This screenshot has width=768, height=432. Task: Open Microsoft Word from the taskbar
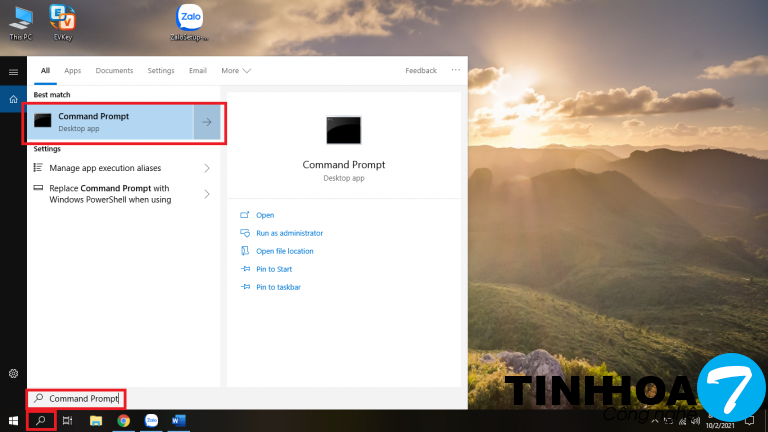pos(178,421)
